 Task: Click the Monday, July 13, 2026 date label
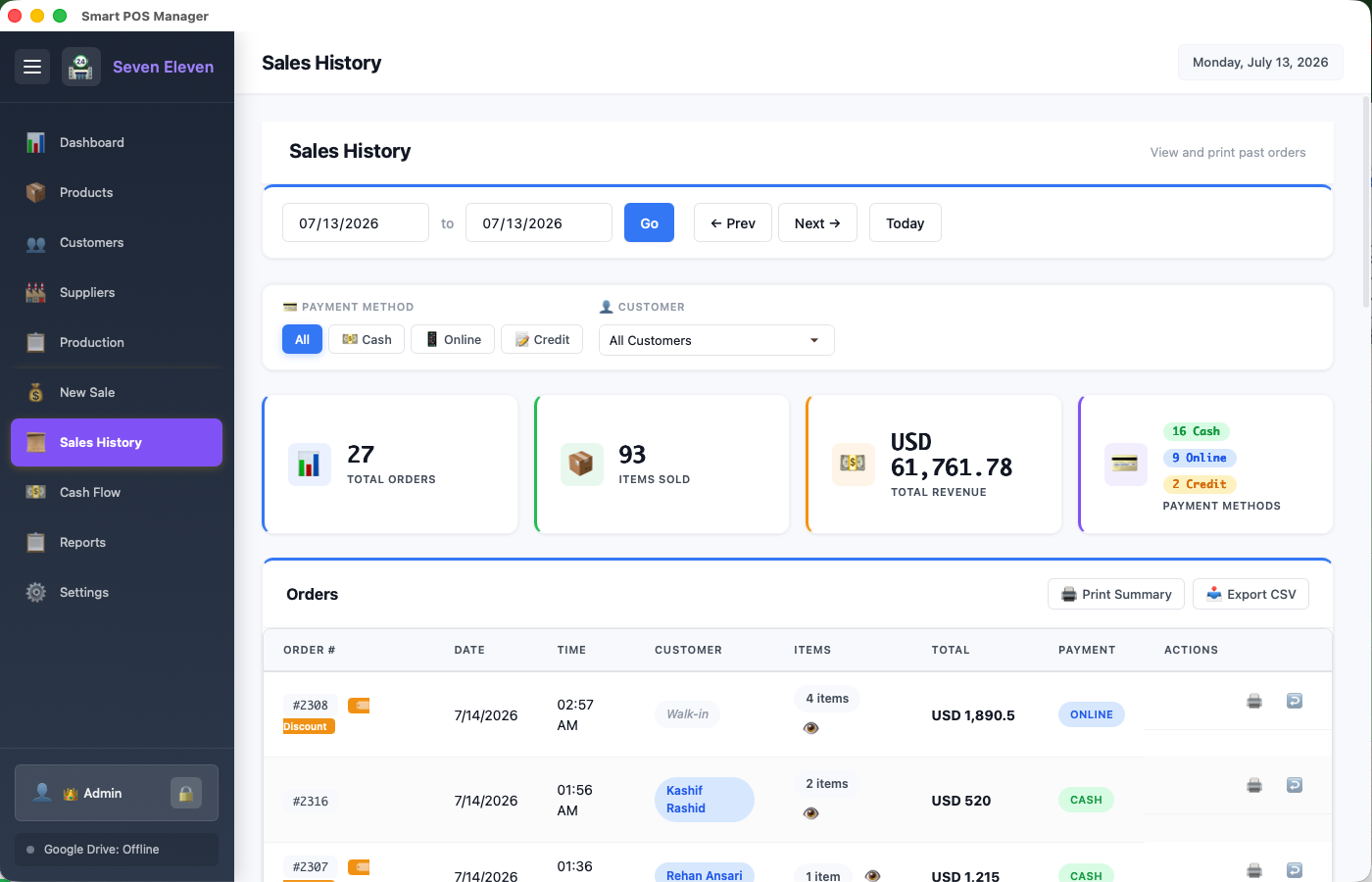[x=1260, y=62]
